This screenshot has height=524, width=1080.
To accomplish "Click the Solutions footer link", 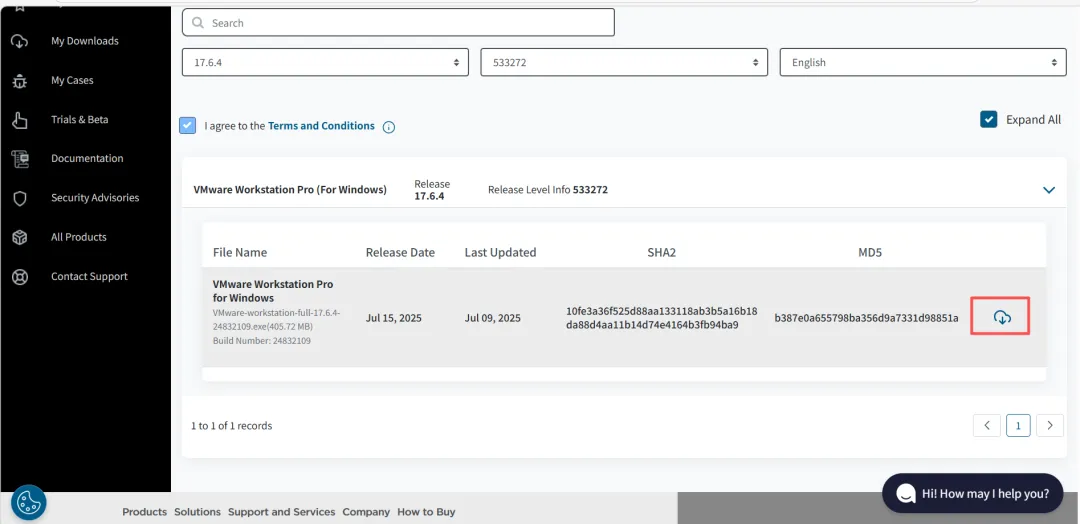I will coord(198,512).
